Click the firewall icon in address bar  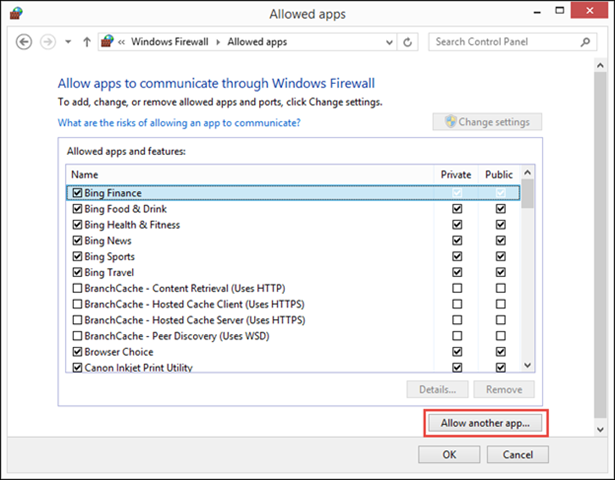[x=107, y=41]
